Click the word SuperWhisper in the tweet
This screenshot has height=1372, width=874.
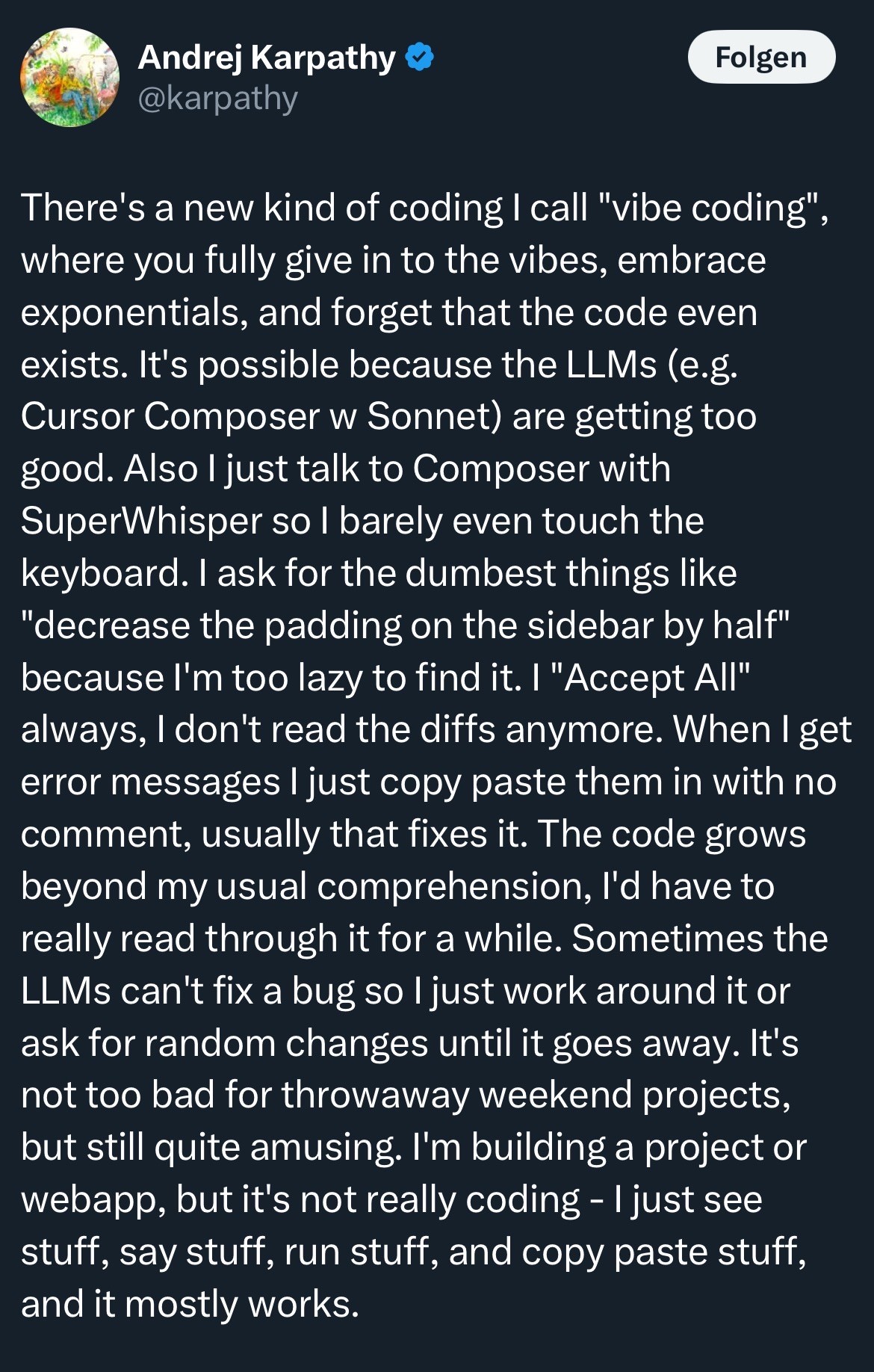coord(140,521)
